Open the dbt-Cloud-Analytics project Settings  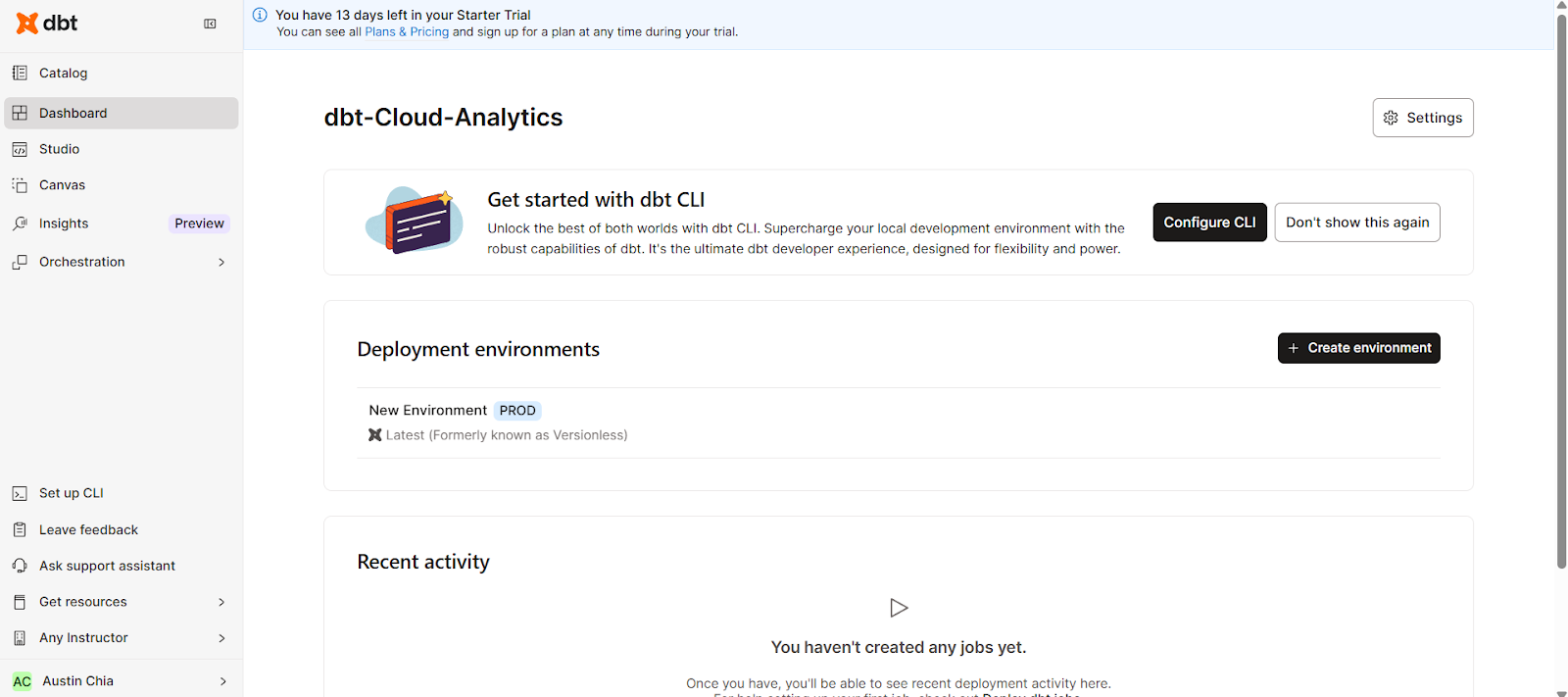[x=1422, y=117]
